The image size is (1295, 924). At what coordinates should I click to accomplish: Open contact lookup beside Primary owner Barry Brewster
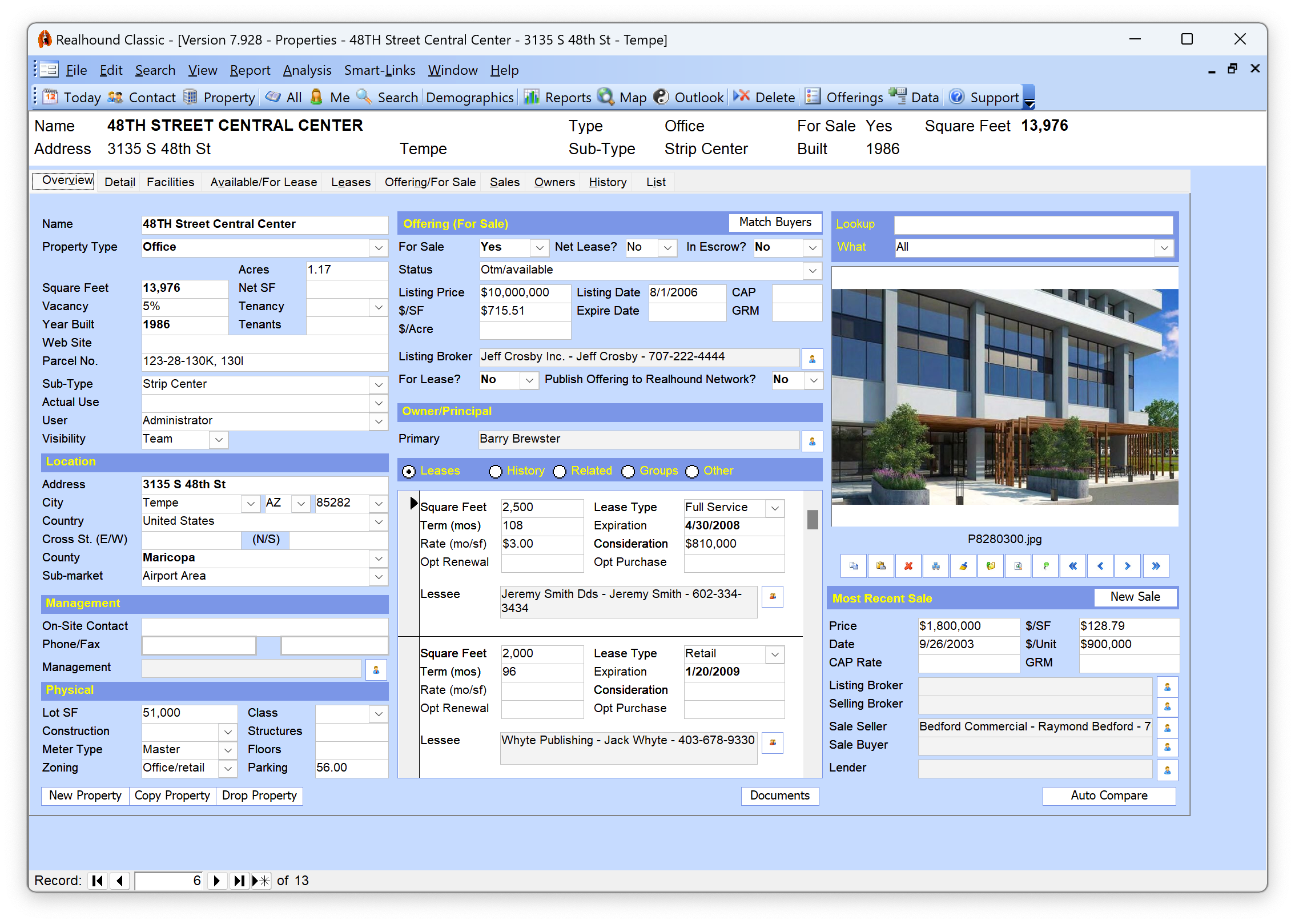coord(812,441)
